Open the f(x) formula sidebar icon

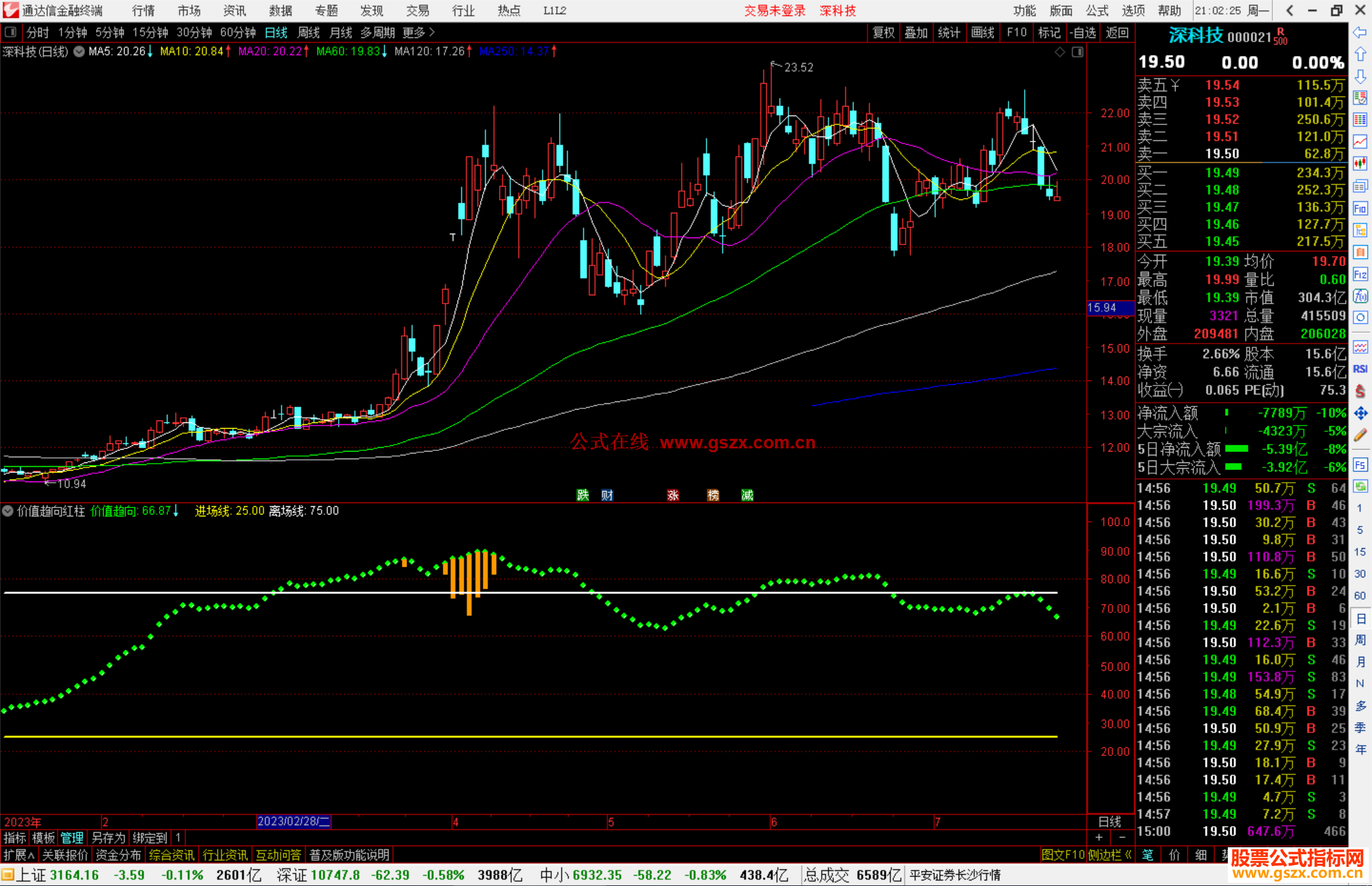pyautogui.click(x=1360, y=296)
